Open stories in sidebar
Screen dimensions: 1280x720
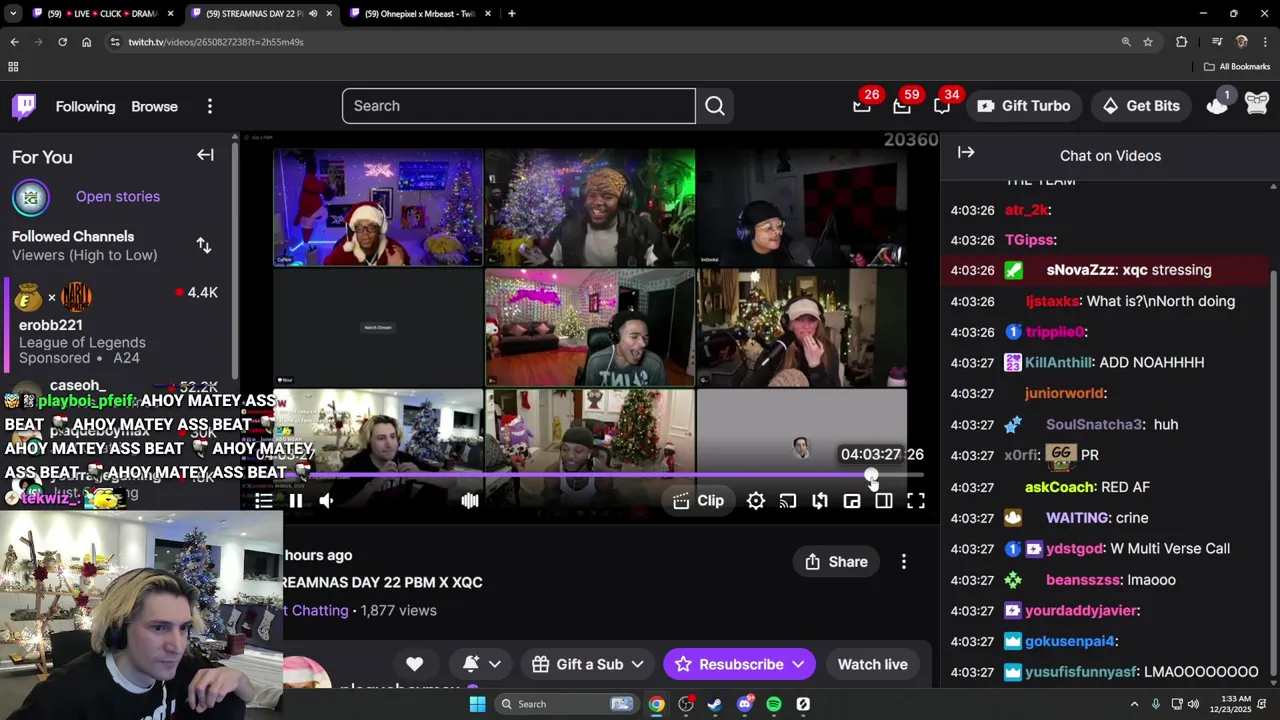118,196
